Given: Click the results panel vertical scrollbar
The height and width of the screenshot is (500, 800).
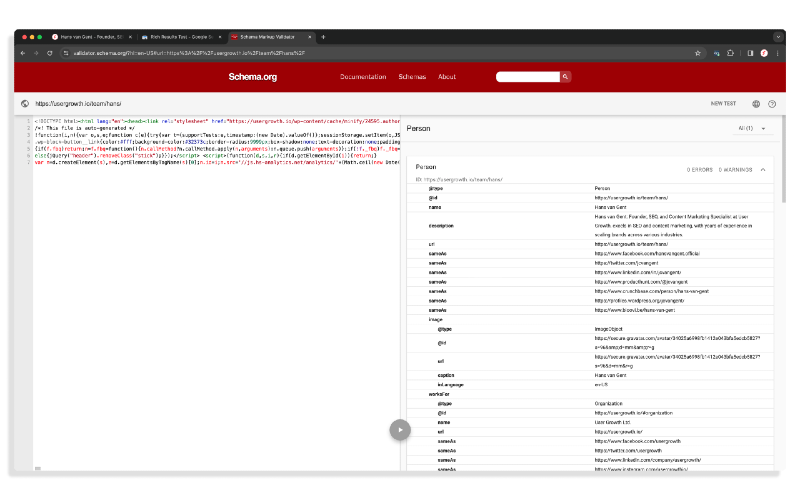Looking at the screenshot, I should [x=783, y=159].
